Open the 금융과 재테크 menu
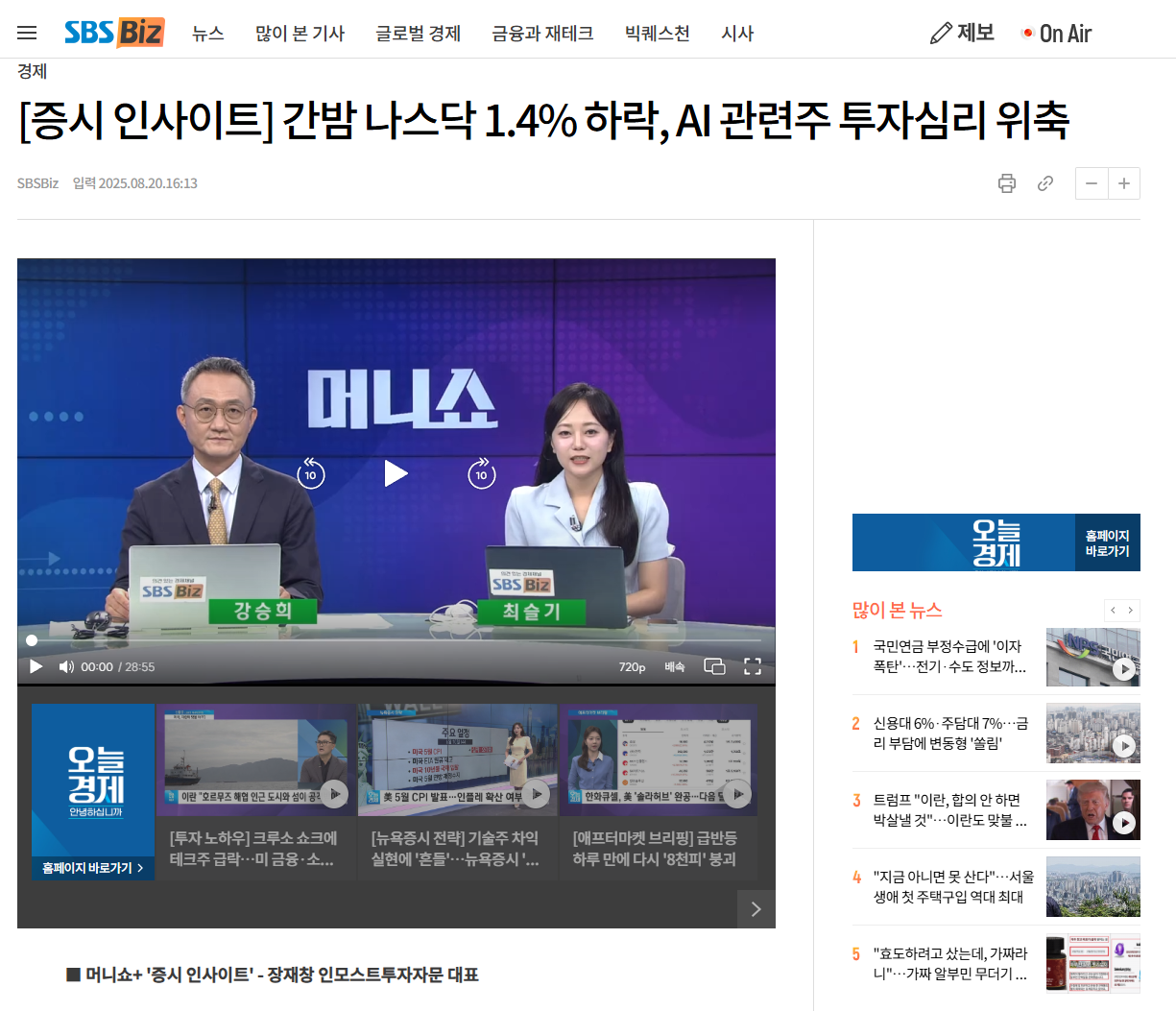The image size is (1176, 1011). [542, 34]
